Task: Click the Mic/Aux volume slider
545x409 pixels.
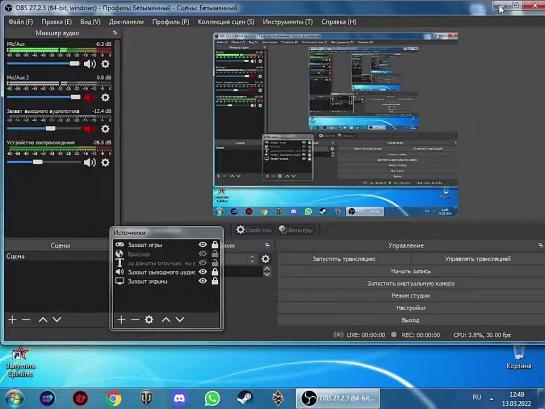Action: [43, 64]
